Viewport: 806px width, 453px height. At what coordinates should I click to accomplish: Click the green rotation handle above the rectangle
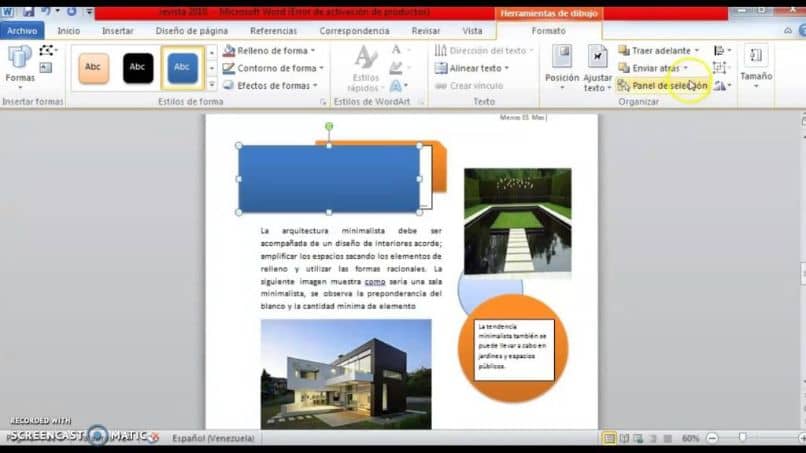[329, 126]
